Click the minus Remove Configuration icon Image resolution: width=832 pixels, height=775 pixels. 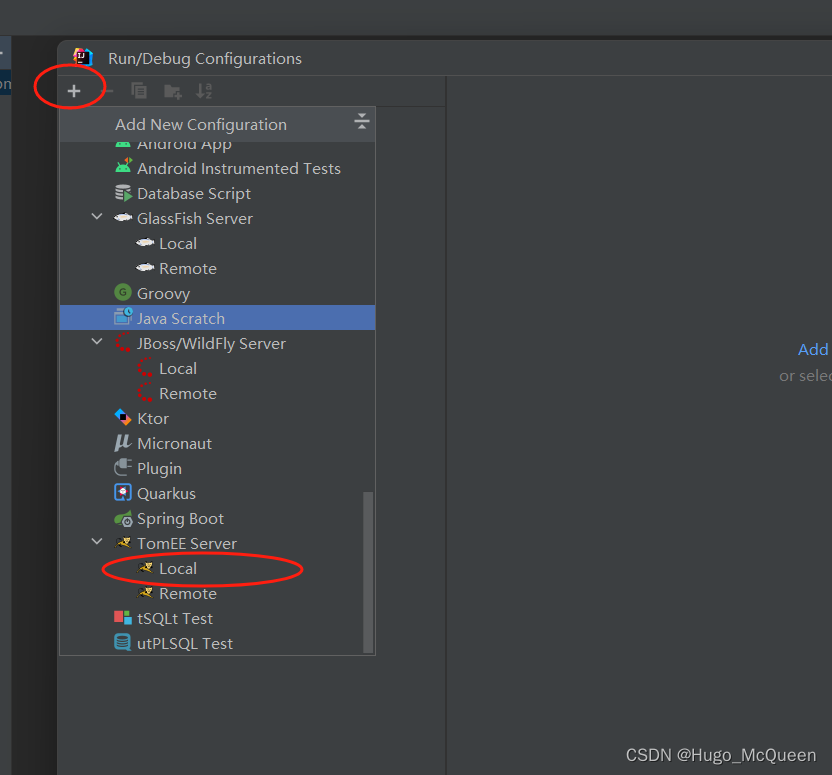[x=108, y=91]
